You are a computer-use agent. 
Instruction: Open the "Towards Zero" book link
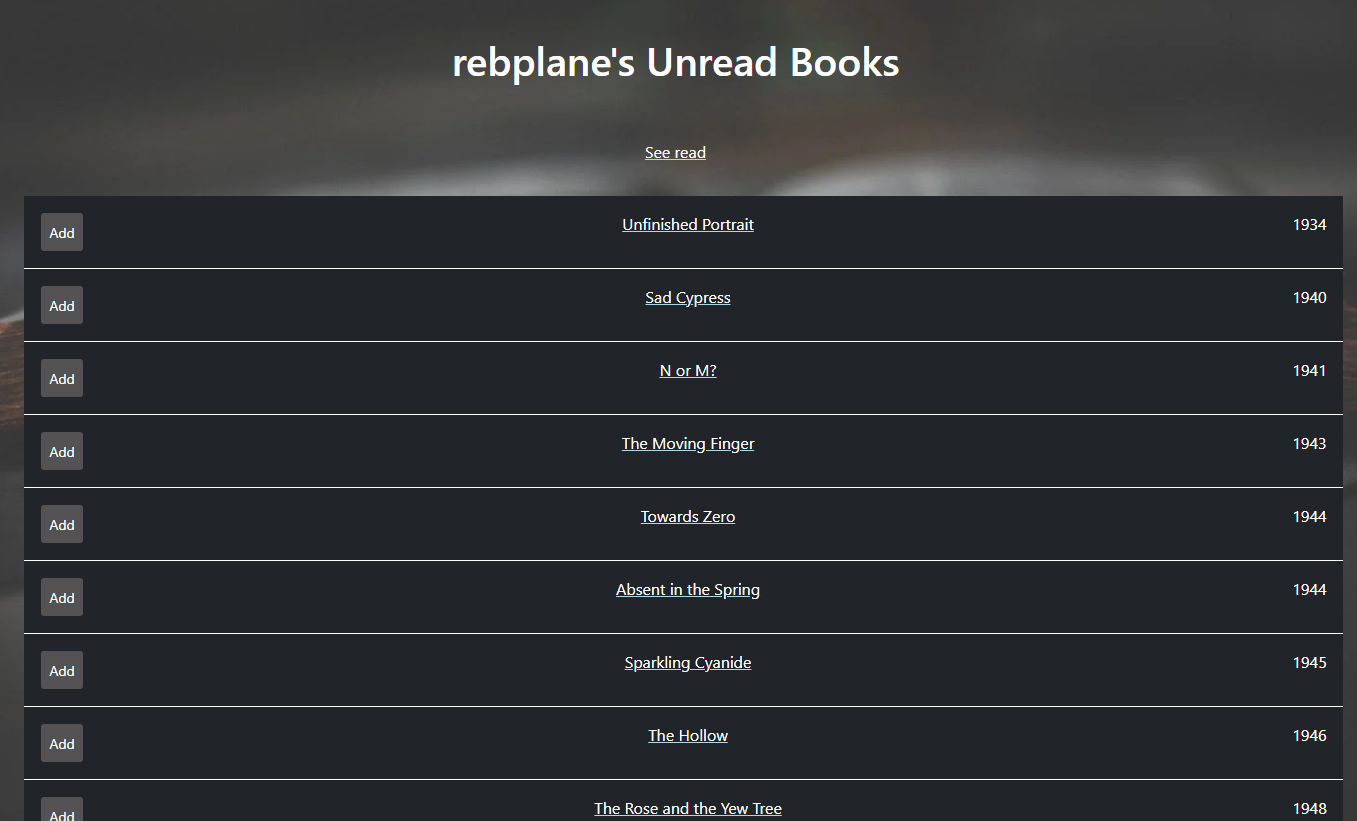(688, 516)
